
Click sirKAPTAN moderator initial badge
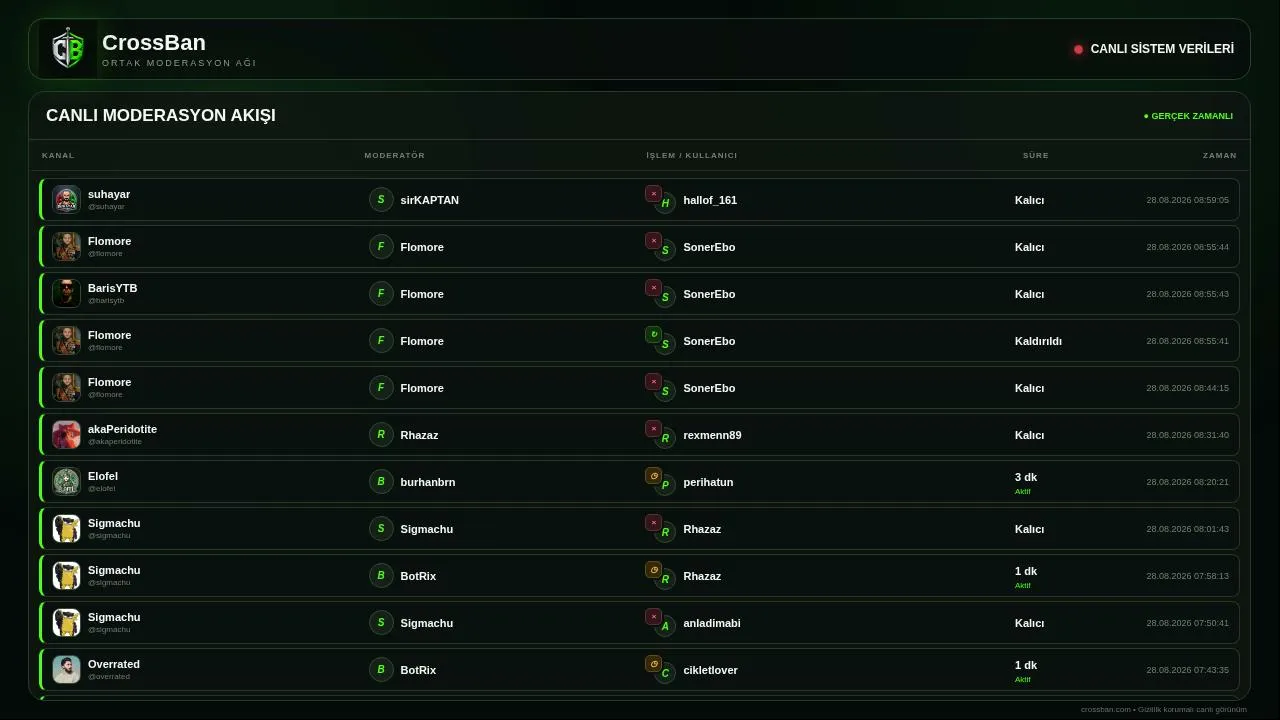tap(381, 199)
